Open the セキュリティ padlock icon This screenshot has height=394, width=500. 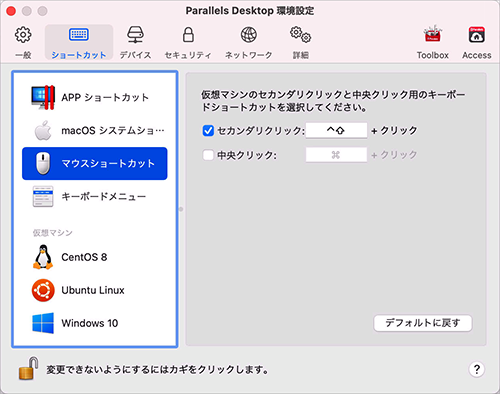coord(188,35)
